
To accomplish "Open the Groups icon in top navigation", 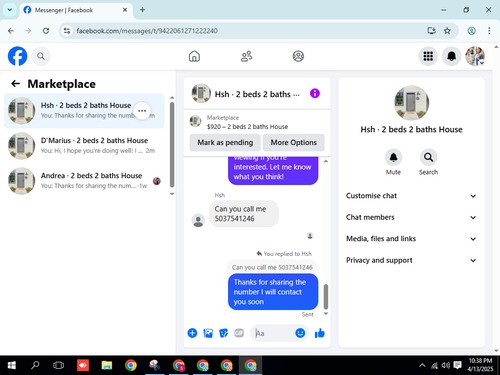I will pos(298,56).
